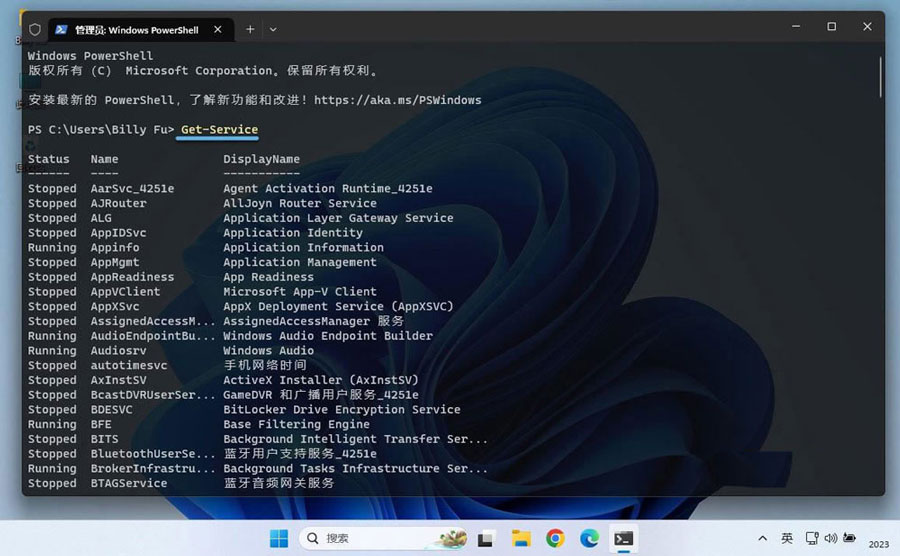This screenshot has width=900, height=556.
Task: Click the Terminal icon in the taskbar
Action: tap(624, 538)
